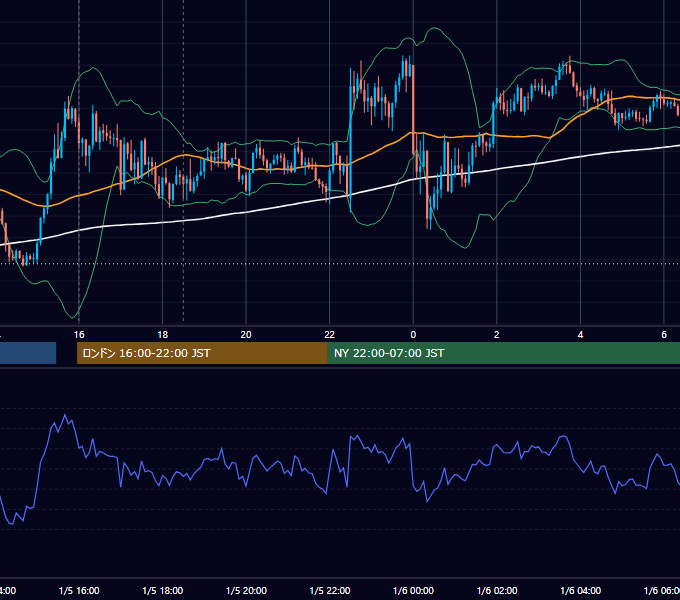This screenshot has height=600, width=680.
Task: Click the '16' hour label on chart axis
Action: (79, 334)
